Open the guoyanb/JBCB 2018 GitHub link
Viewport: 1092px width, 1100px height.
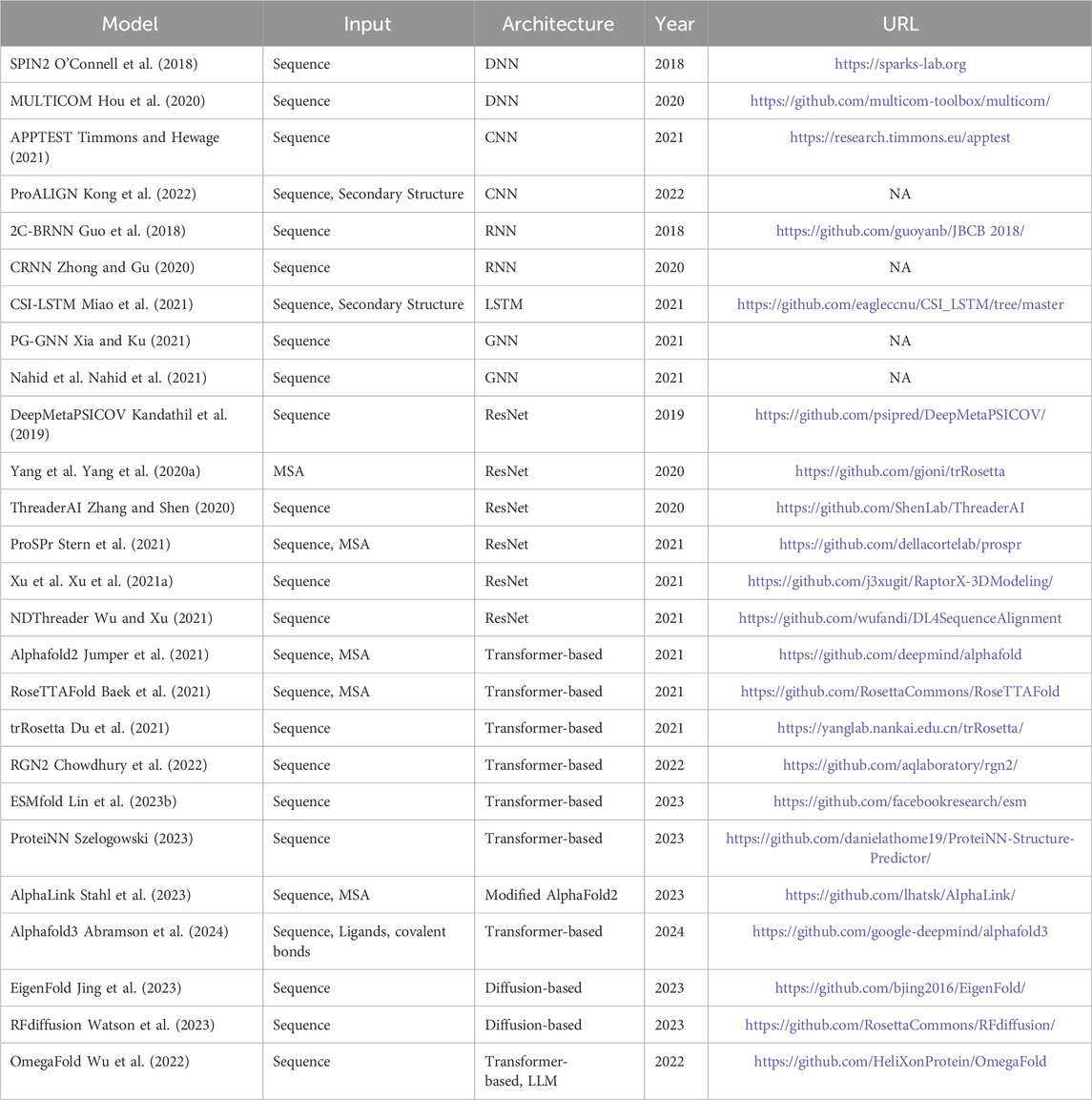click(x=900, y=231)
